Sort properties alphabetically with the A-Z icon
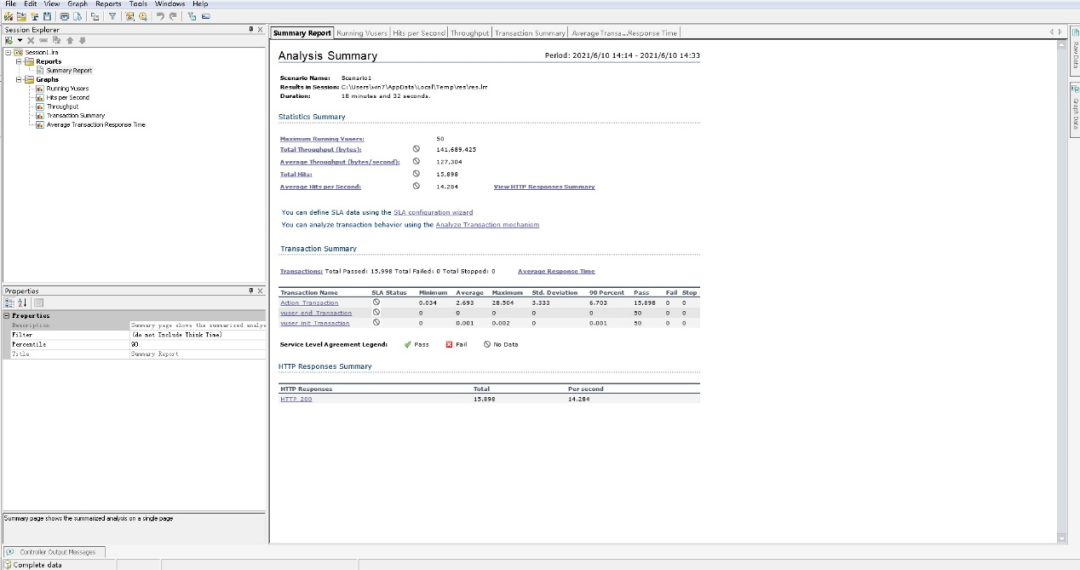Viewport: 1080px width, 570px height. tap(22, 303)
